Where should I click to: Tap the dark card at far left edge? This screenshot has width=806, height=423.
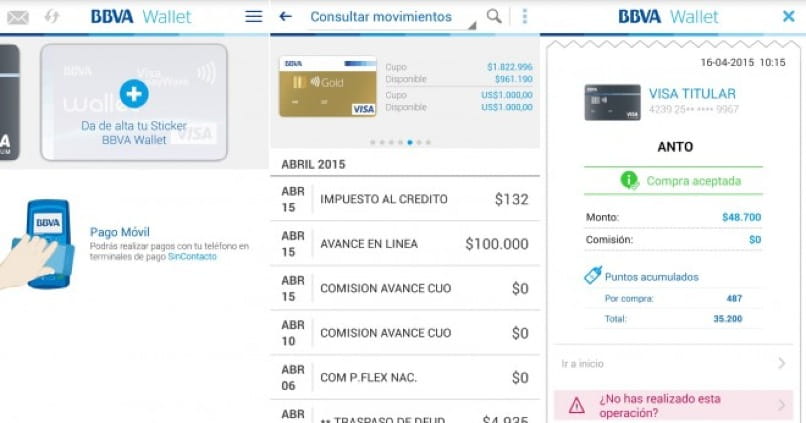9,102
